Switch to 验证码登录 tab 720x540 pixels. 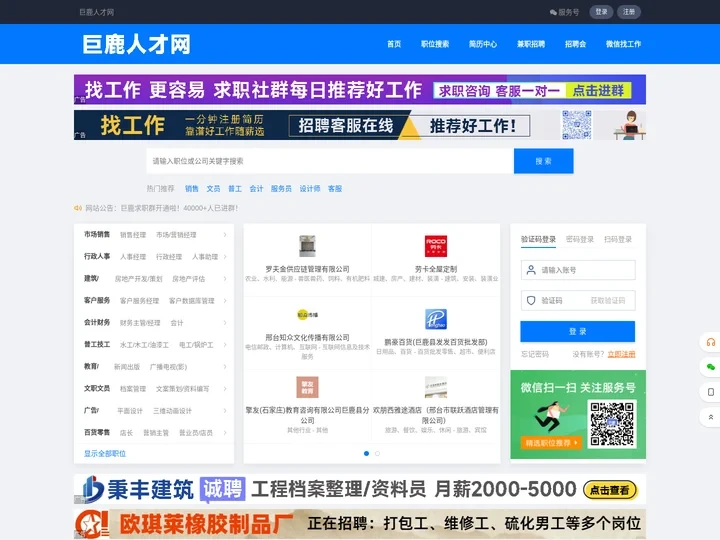pyautogui.click(x=538, y=239)
